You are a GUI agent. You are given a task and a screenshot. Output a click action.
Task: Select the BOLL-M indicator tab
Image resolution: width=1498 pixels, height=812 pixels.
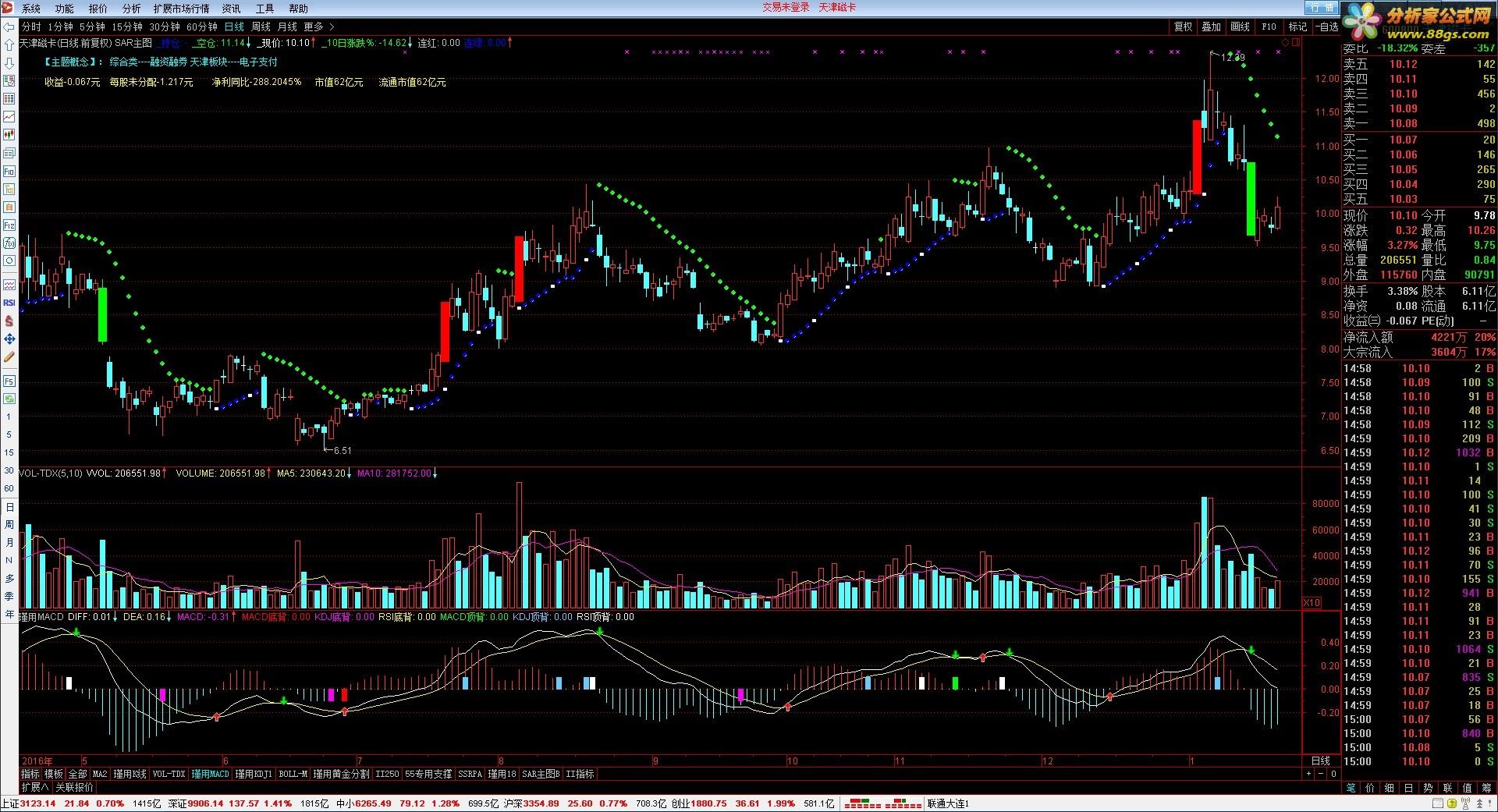click(293, 774)
